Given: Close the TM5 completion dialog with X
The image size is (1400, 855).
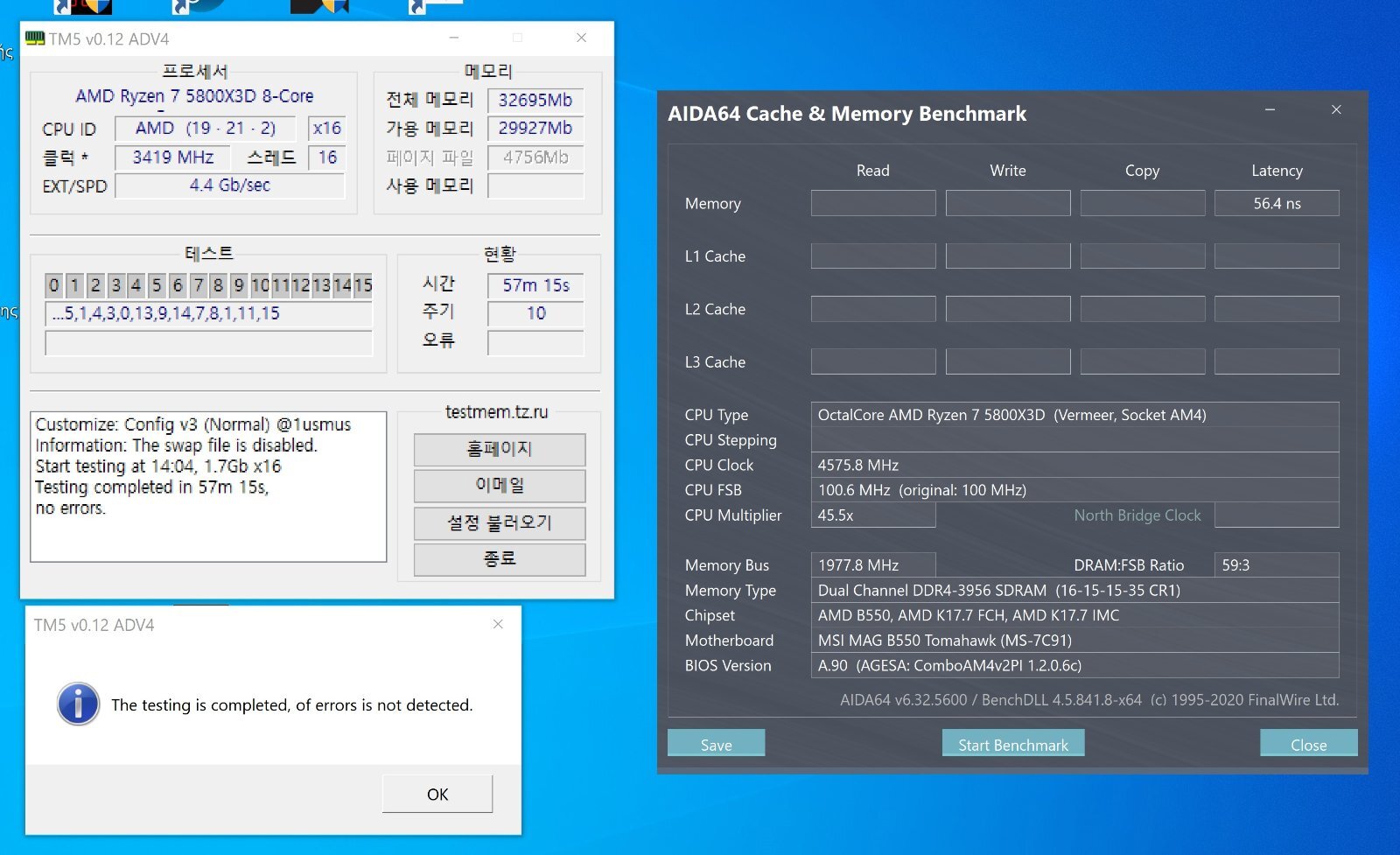Looking at the screenshot, I should point(498,624).
